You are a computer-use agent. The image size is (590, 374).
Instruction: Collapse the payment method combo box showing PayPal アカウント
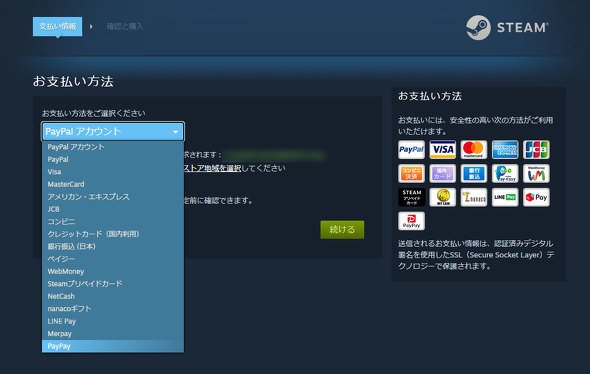click(113, 131)
